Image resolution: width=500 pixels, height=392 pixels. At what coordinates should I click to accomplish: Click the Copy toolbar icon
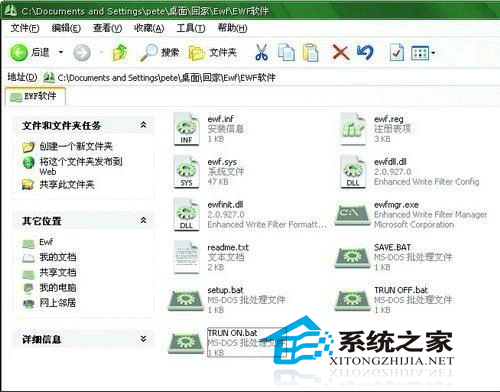286,52
